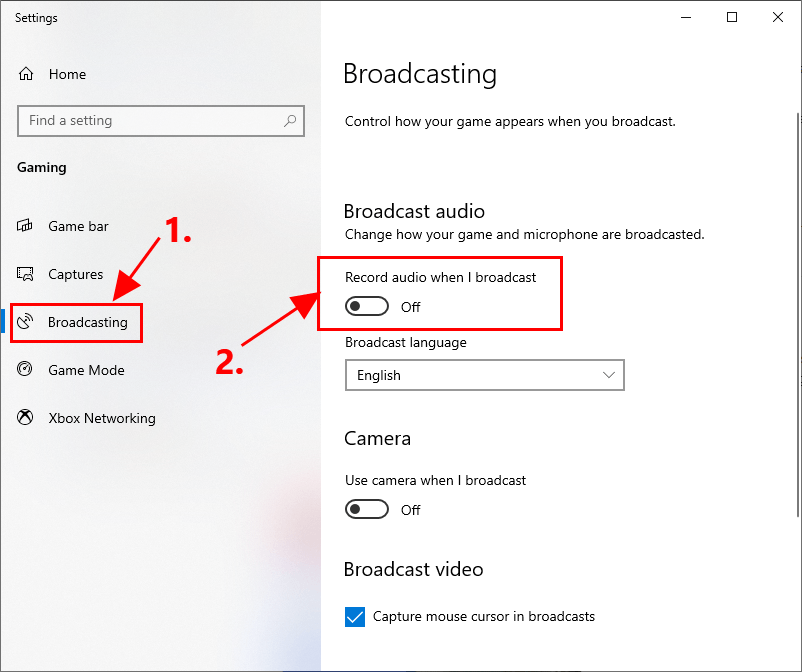
Task: Click the Broadcasting page title
Action: pos(420,75)
